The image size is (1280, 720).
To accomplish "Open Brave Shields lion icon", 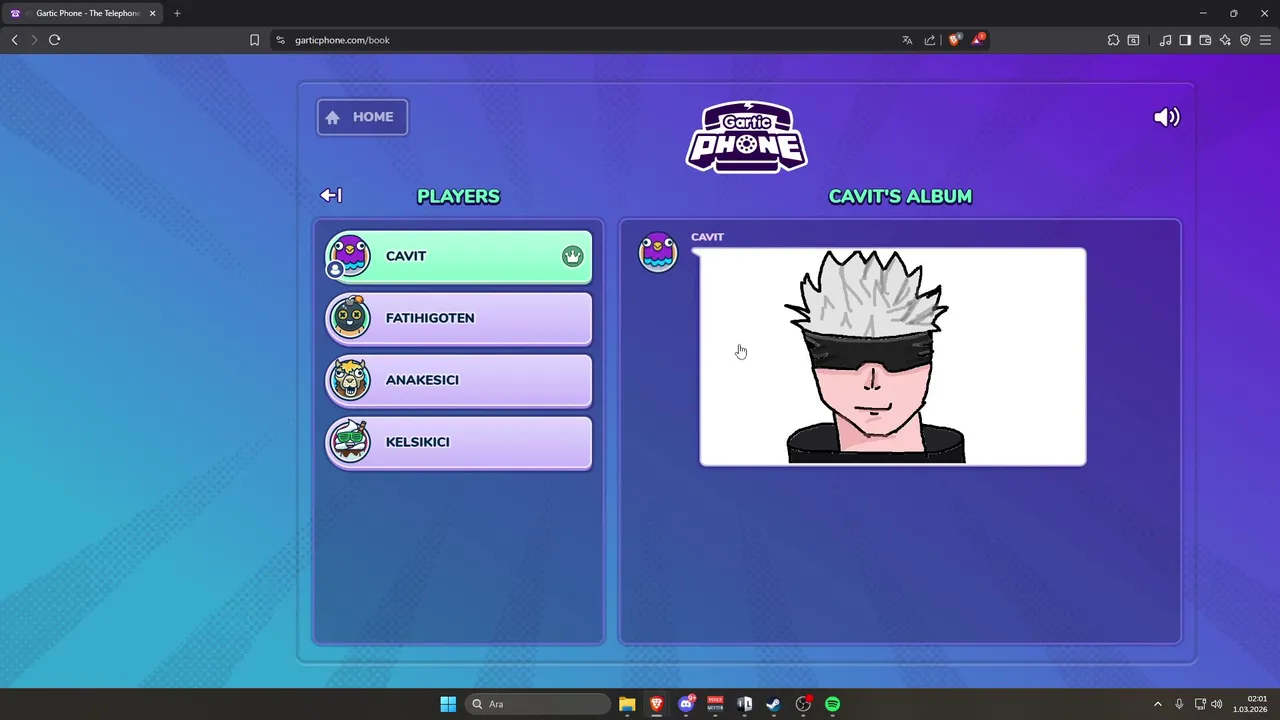I will click(x=955, y=40).
